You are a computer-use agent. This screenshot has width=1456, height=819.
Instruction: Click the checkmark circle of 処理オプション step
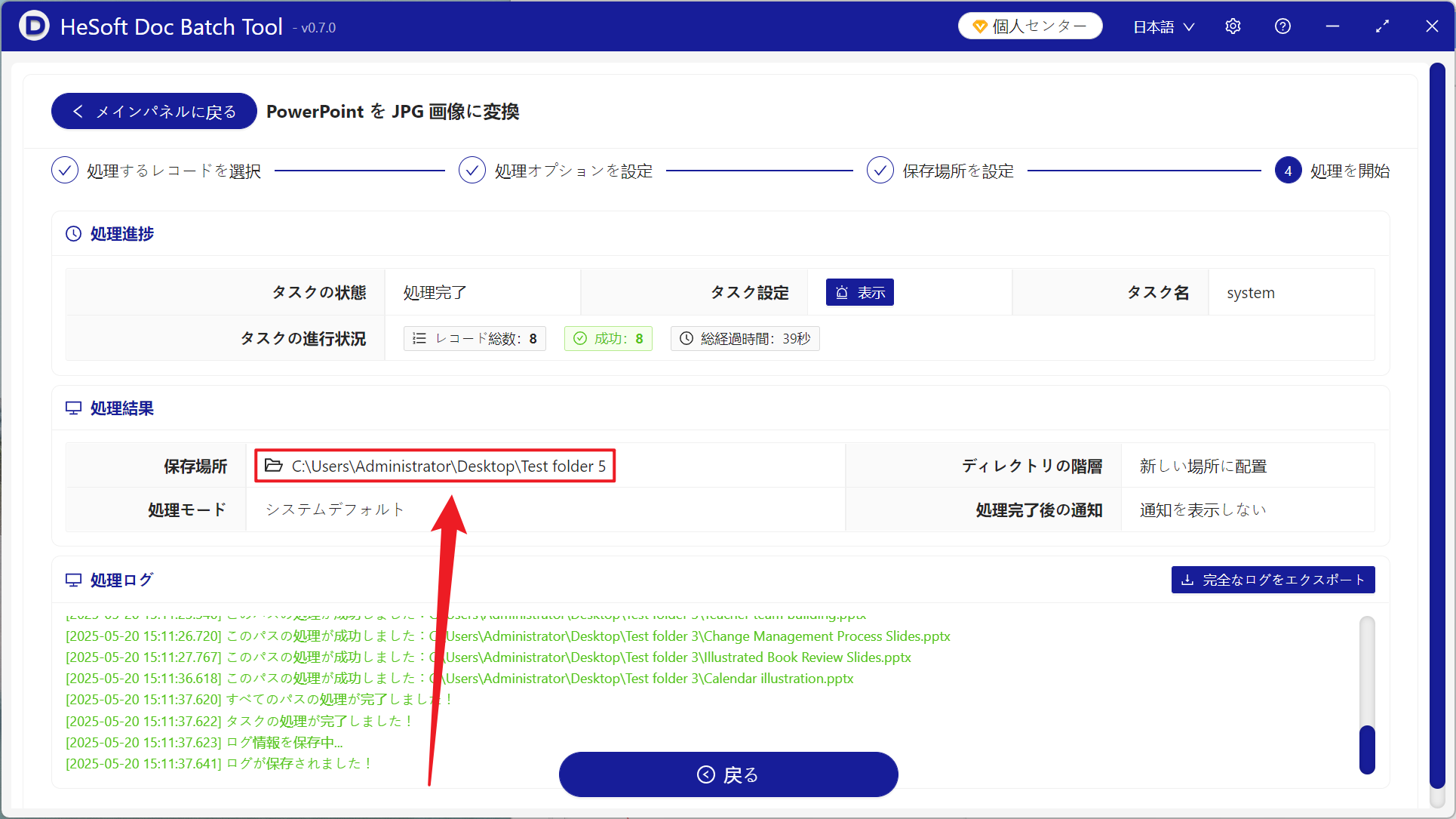[x=472, y=171]
